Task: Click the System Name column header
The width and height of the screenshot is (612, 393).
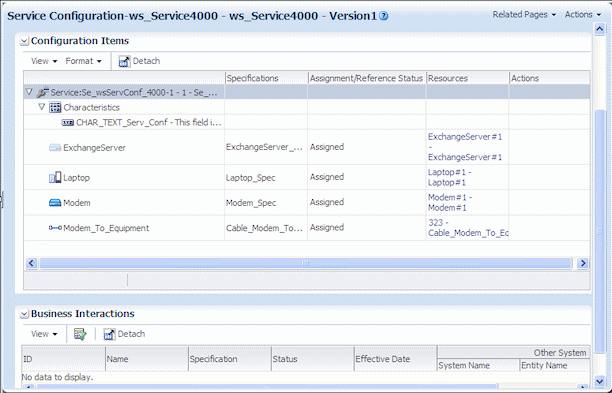Action: [478, 365]
